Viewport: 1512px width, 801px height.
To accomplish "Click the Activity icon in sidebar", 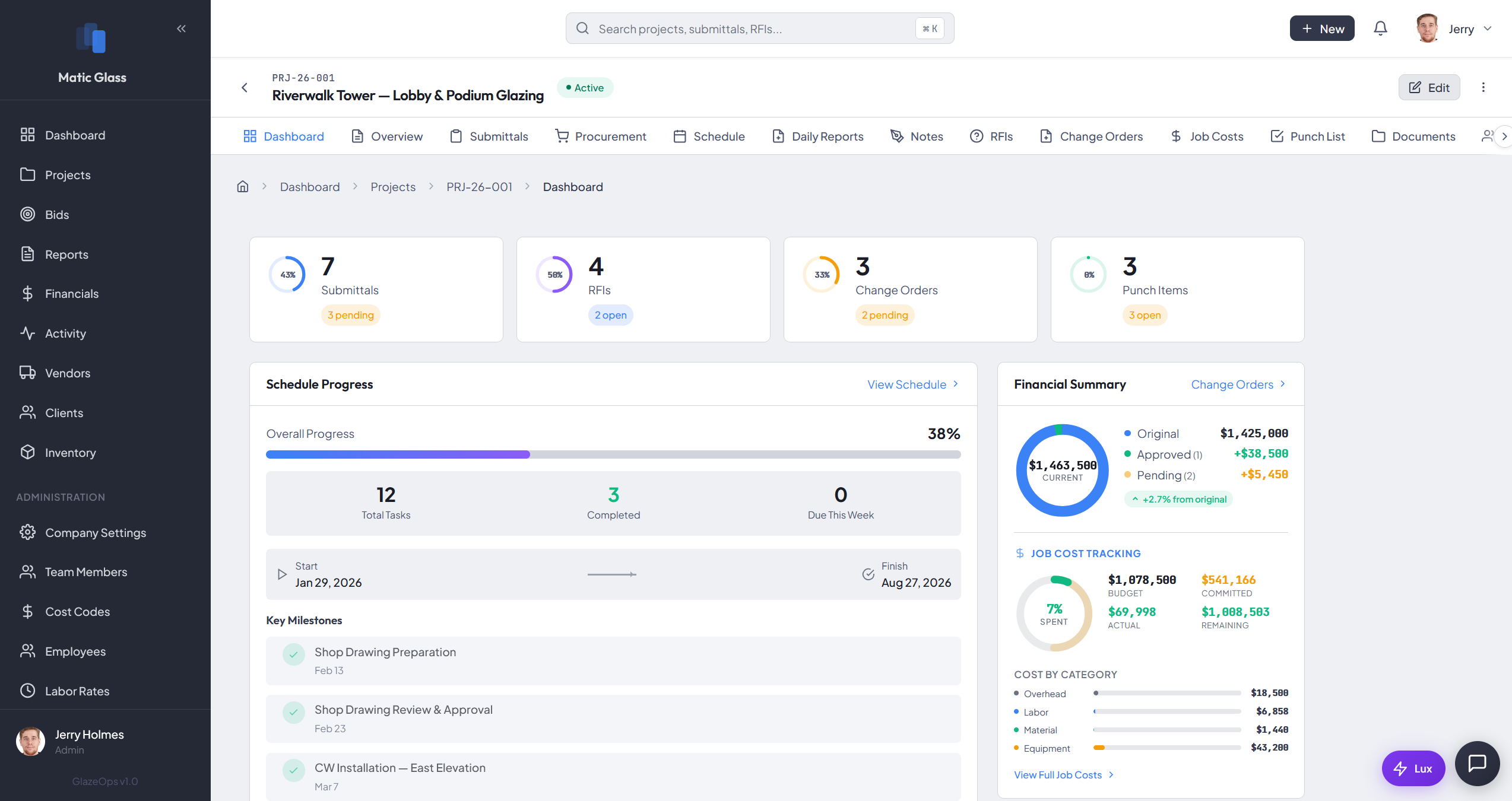I will pos(28,333).
